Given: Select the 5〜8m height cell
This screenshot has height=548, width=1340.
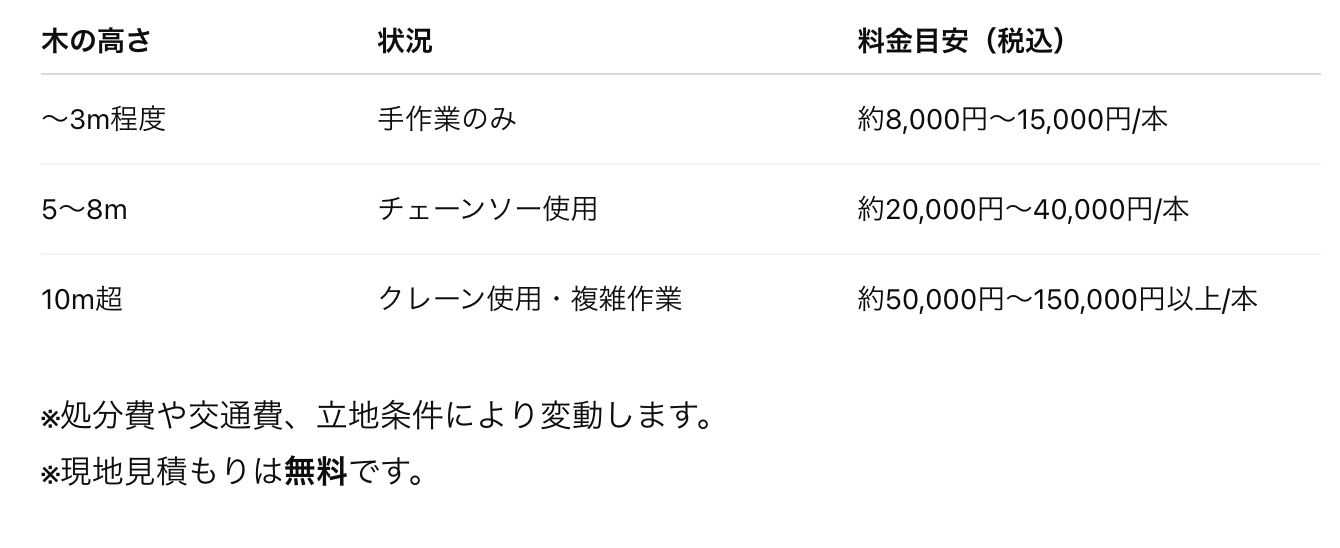Looking at the screenshot, I should 84,210.
